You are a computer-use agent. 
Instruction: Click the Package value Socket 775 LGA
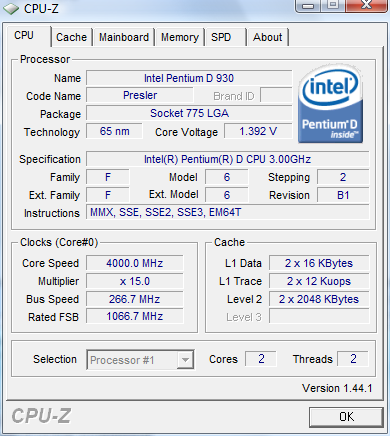coord(189,113)
